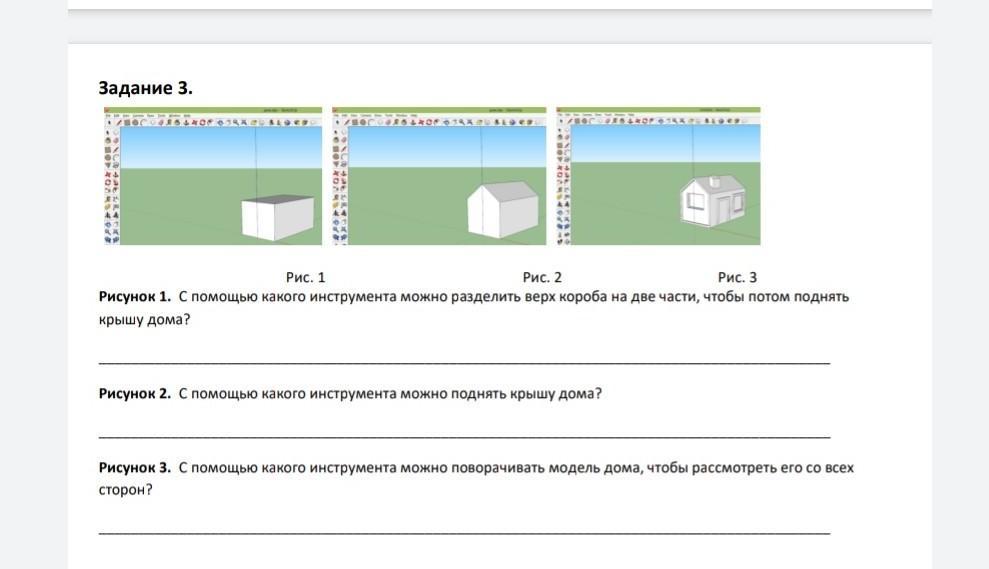
Task: Click the bold 'Рисунок 3.' label
Action: click(x=135, y=467)
